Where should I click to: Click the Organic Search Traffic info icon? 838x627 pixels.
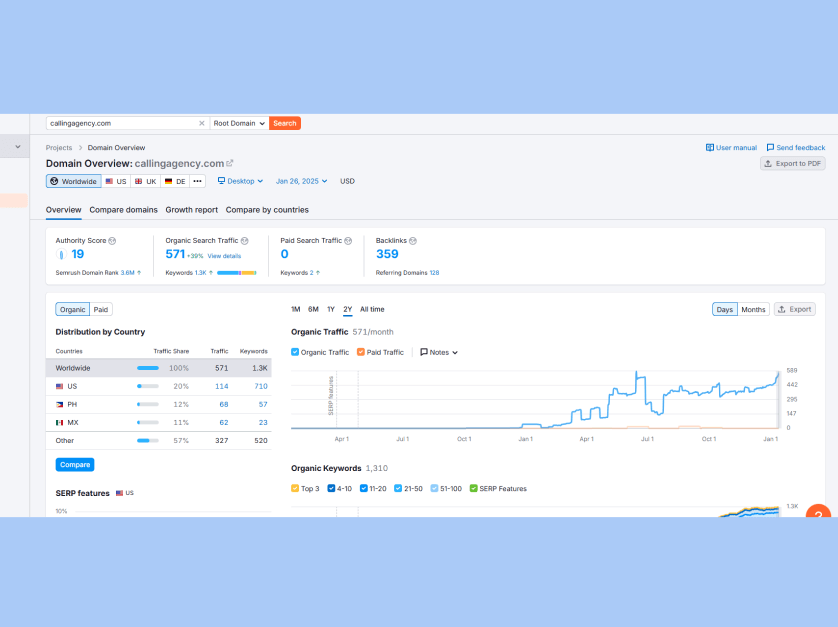point(245,241)
